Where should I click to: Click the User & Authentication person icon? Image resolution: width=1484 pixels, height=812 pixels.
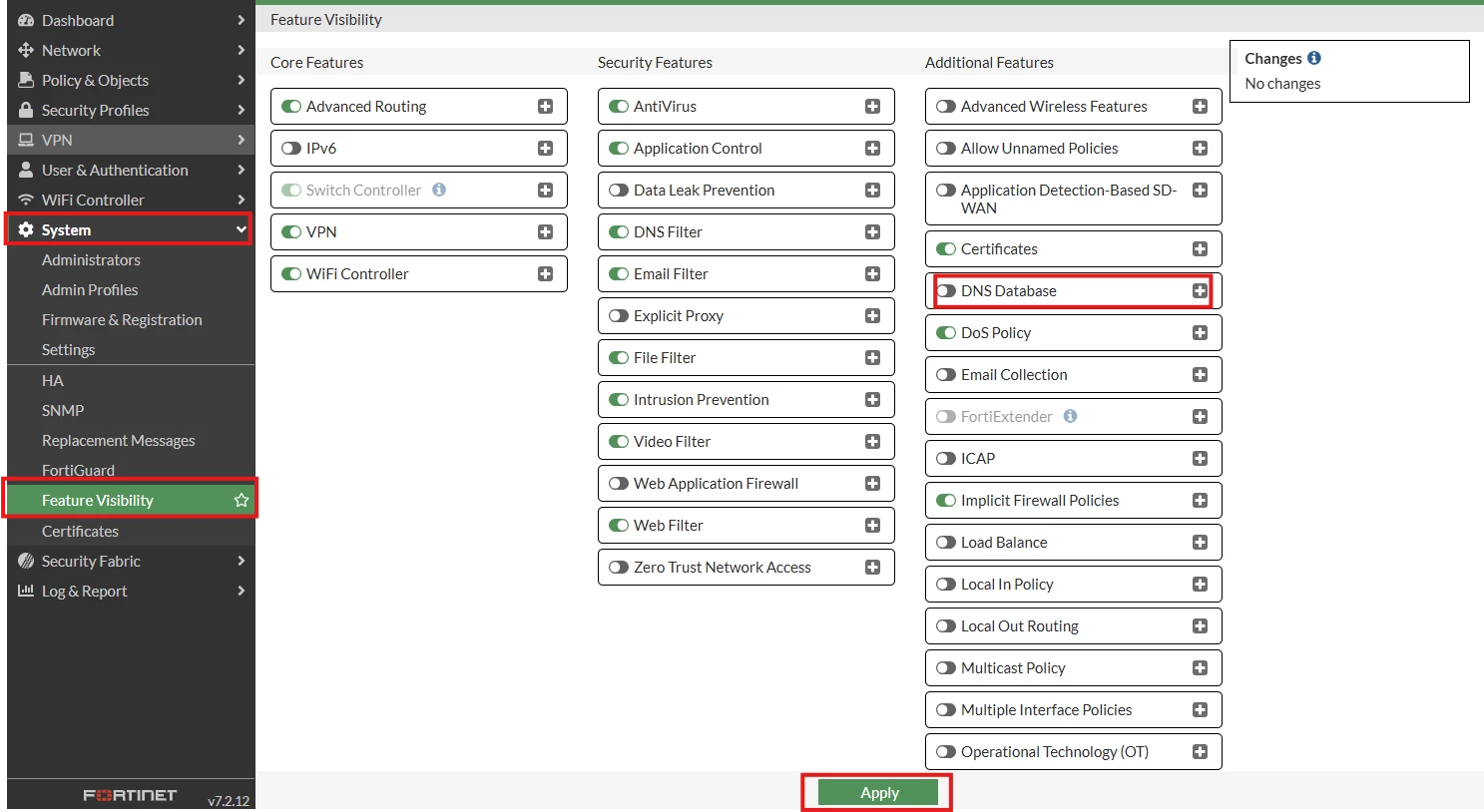tap(26, 170)
